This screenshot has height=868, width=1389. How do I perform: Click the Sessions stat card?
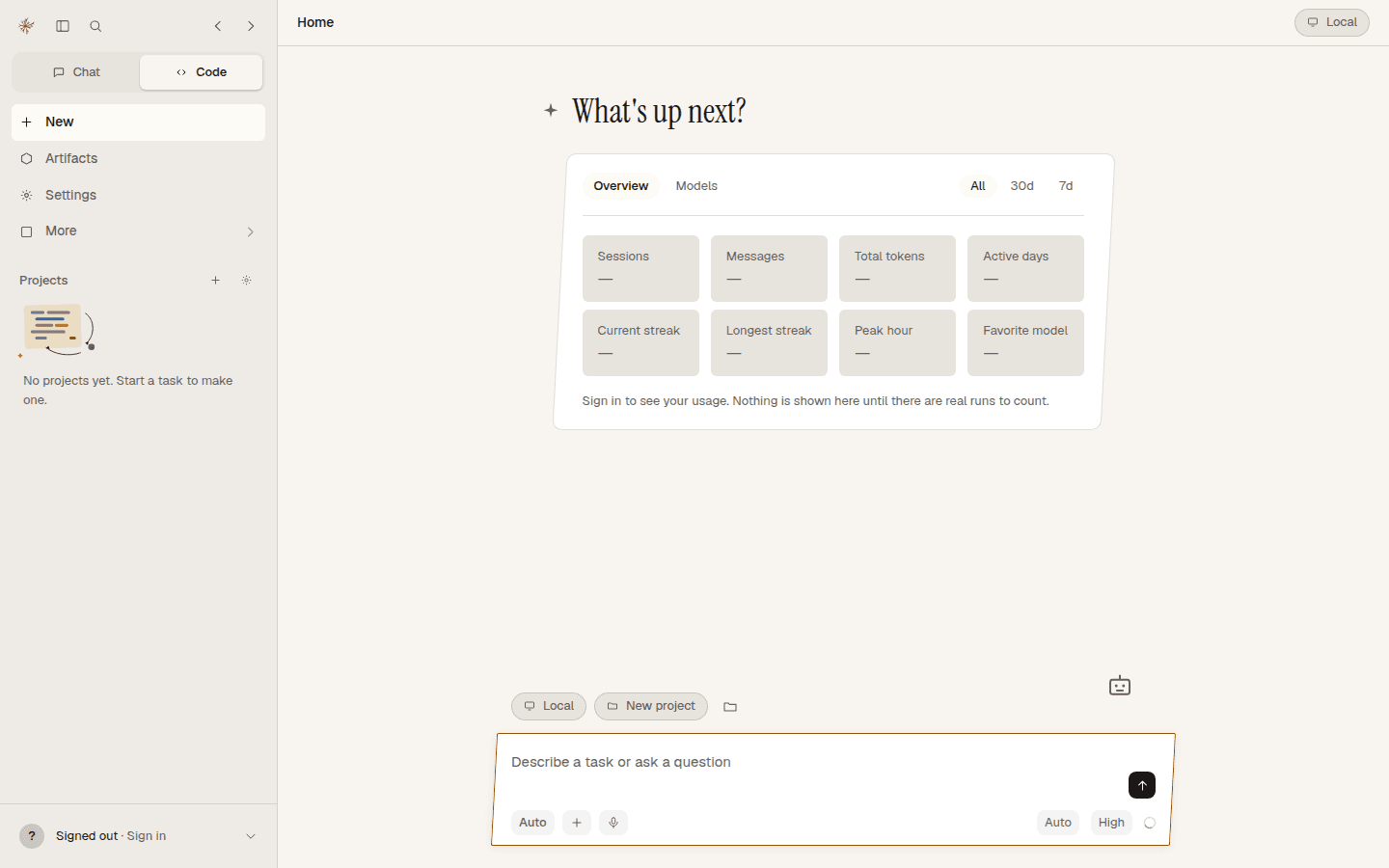[x=640, y=268]
